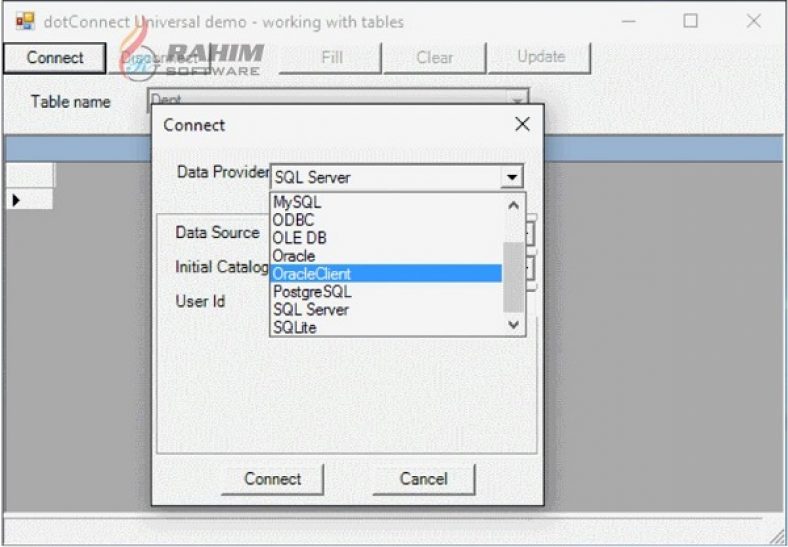The height and width of the screenshot is (547, 788).
Task: Click the Clear button
Action: click(435, 57)
